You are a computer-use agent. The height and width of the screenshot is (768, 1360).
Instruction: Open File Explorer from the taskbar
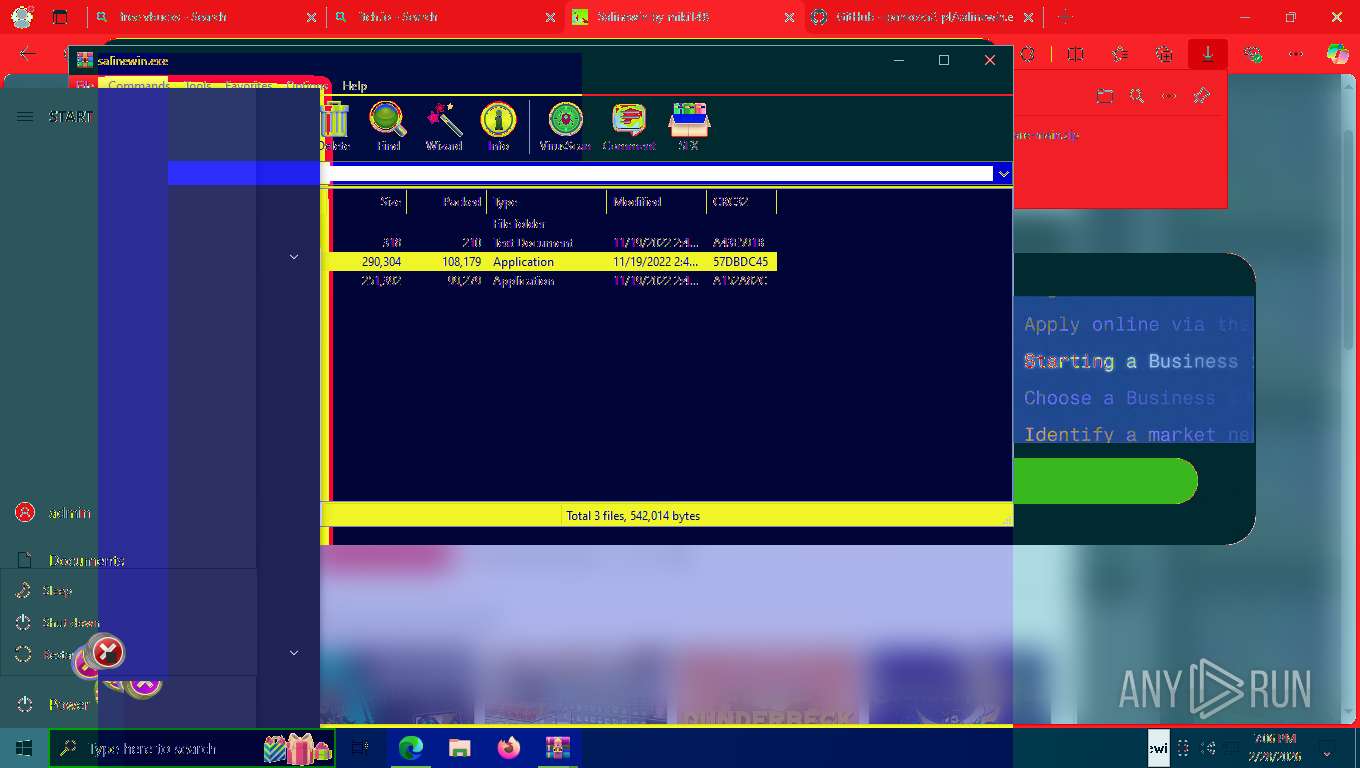click(459, 748)
